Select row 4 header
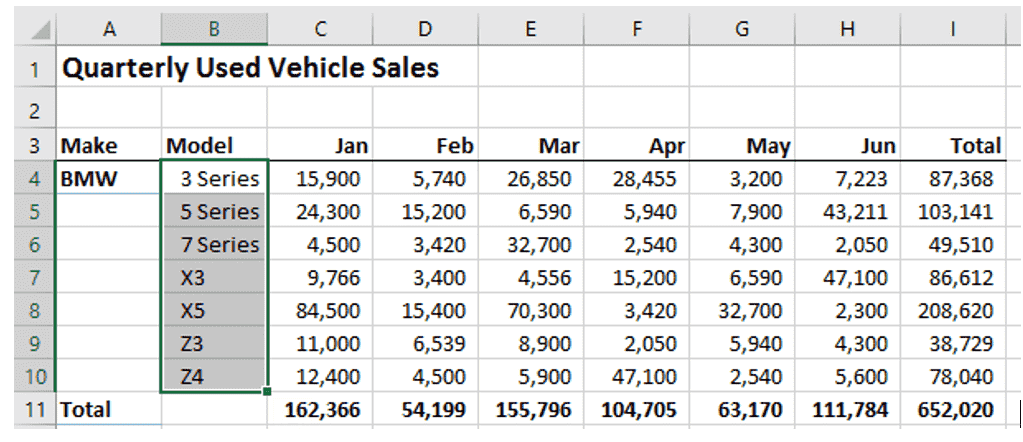The image size is (1023, 442). (x=35, y=179)
